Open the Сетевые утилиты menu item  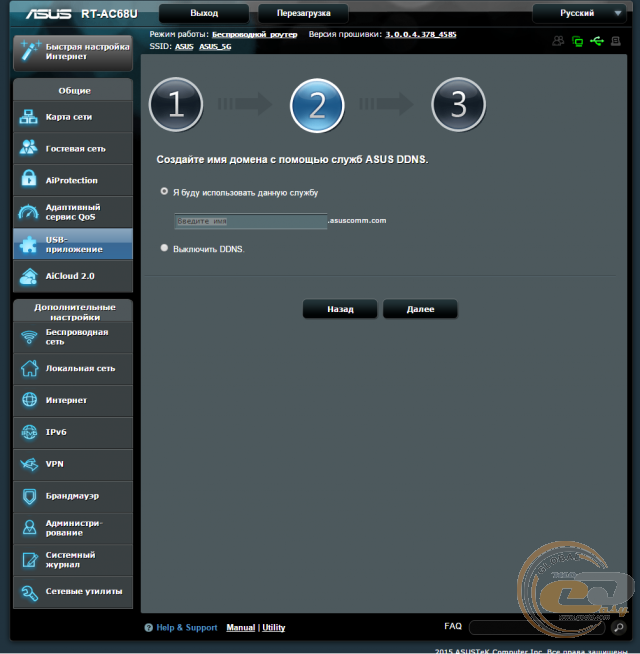[x=73, y=592]
